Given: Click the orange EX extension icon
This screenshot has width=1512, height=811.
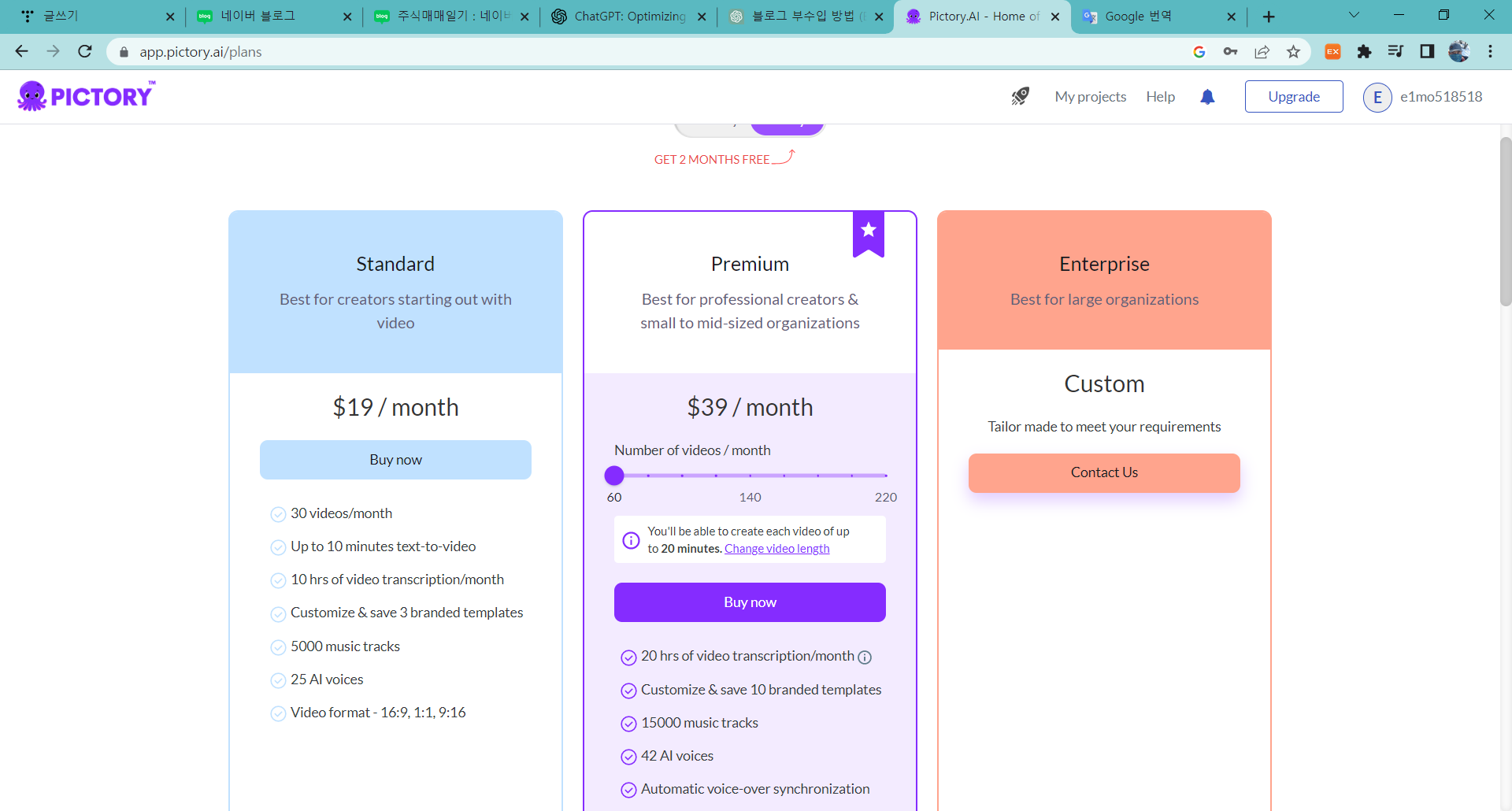Looking at the screenshot, I should 1332,51.
